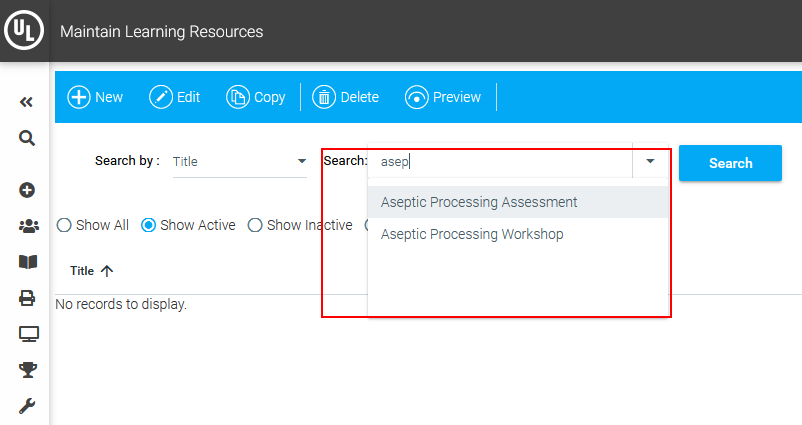Toggle the search box dropdown arrow
Viewport: 802px width, 425px height.
650,161
